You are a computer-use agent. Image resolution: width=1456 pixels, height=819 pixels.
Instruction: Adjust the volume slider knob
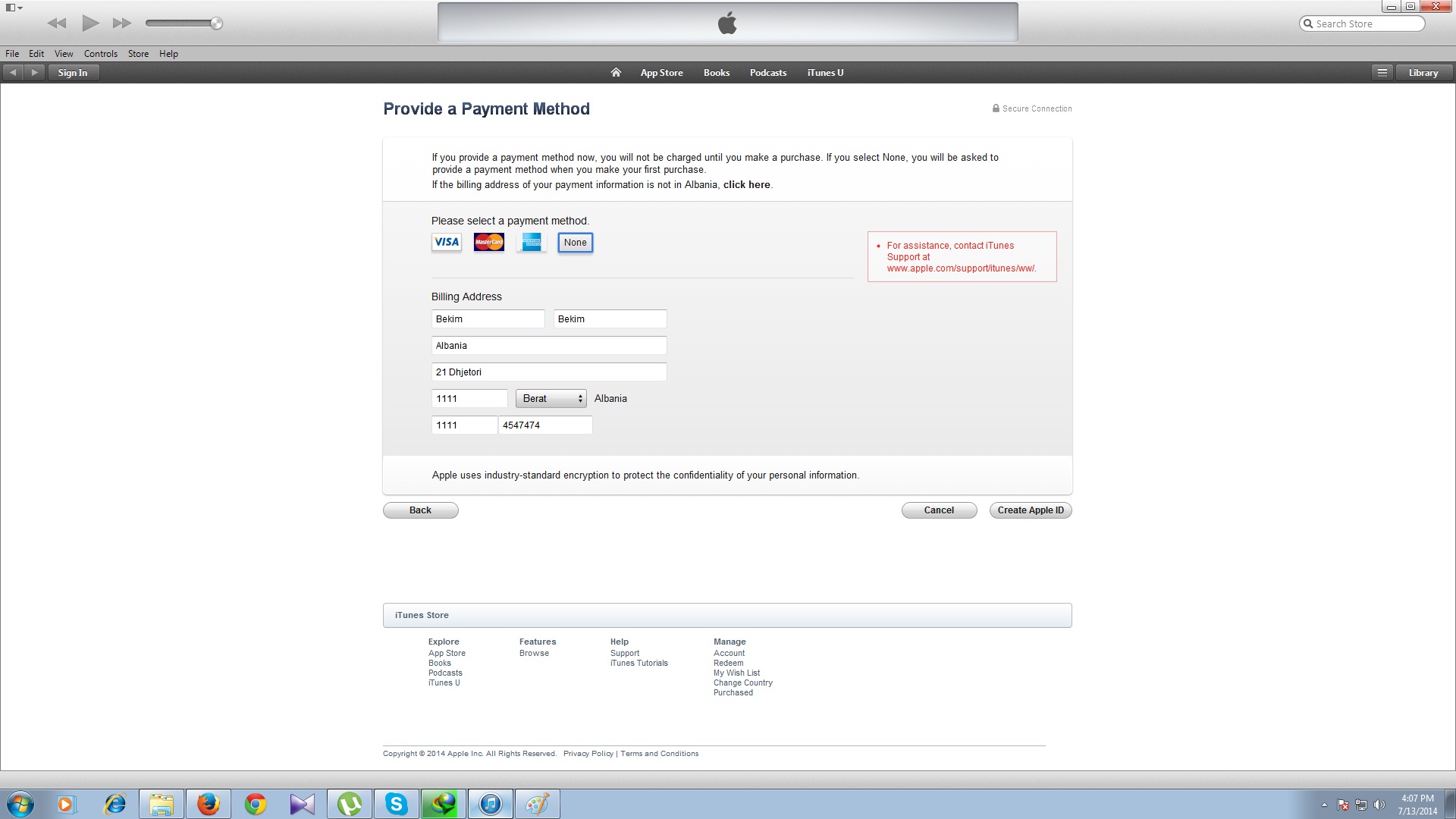[x=217, y=24]
